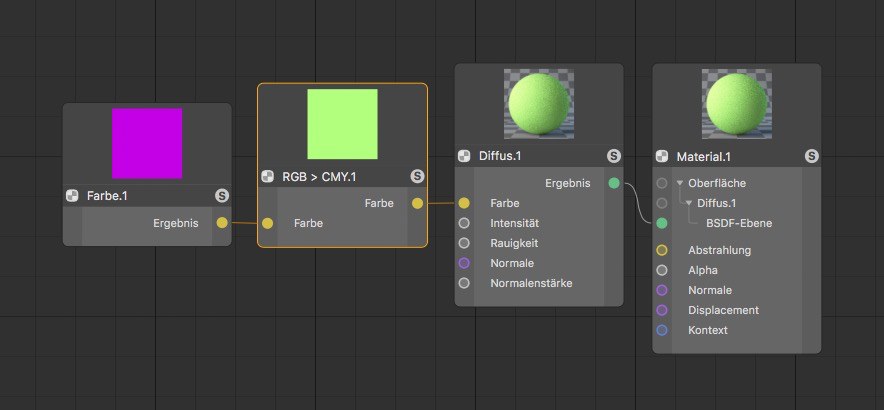Click the Kontext input port of Material.1
884x410 pixels.
pos(662,330)
